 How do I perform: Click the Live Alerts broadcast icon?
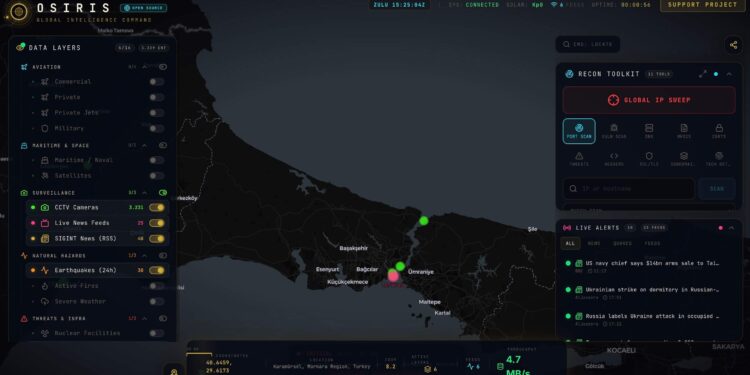(567, 228)
